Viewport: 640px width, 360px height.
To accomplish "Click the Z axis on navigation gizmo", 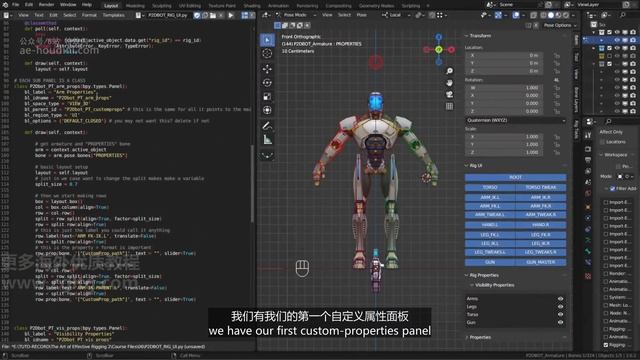I will (438, 37).
